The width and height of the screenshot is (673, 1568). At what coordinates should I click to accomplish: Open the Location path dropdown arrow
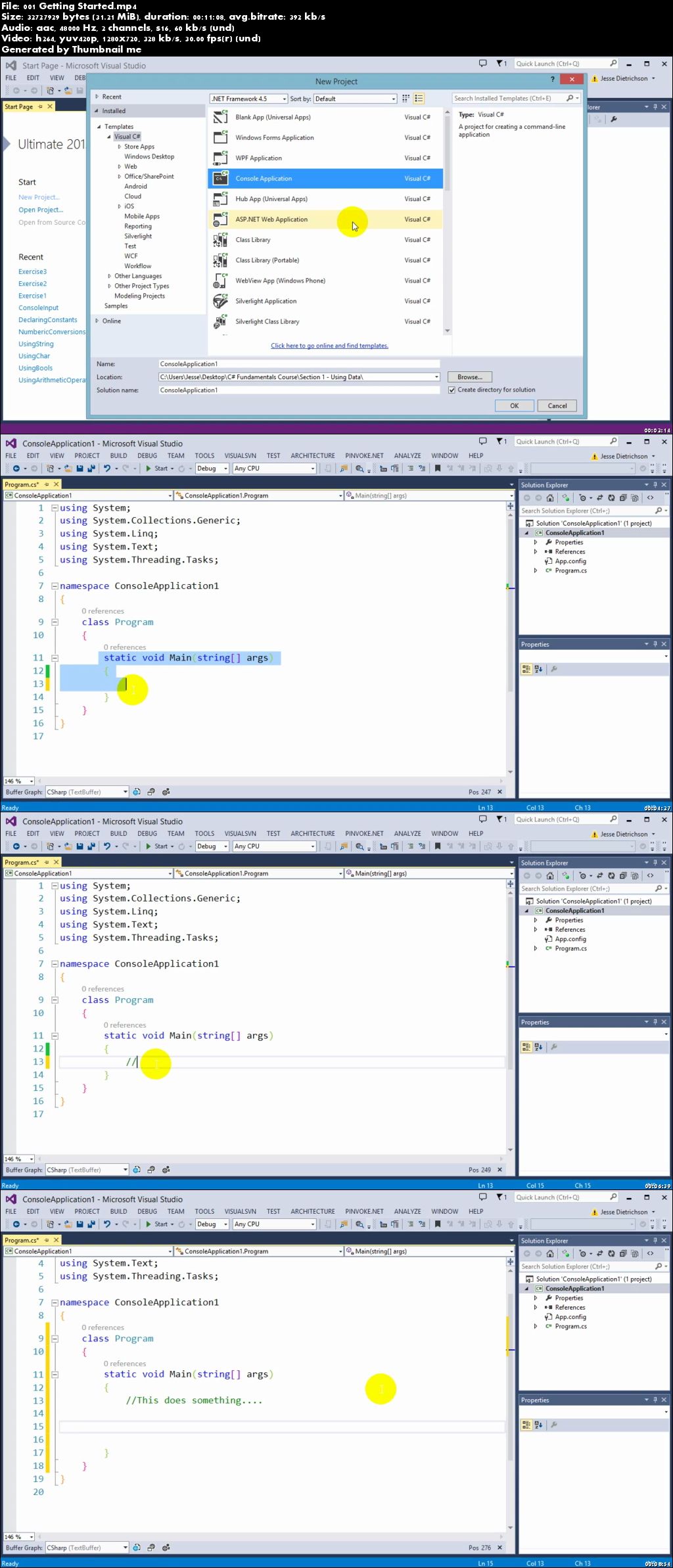coord(436,377)
